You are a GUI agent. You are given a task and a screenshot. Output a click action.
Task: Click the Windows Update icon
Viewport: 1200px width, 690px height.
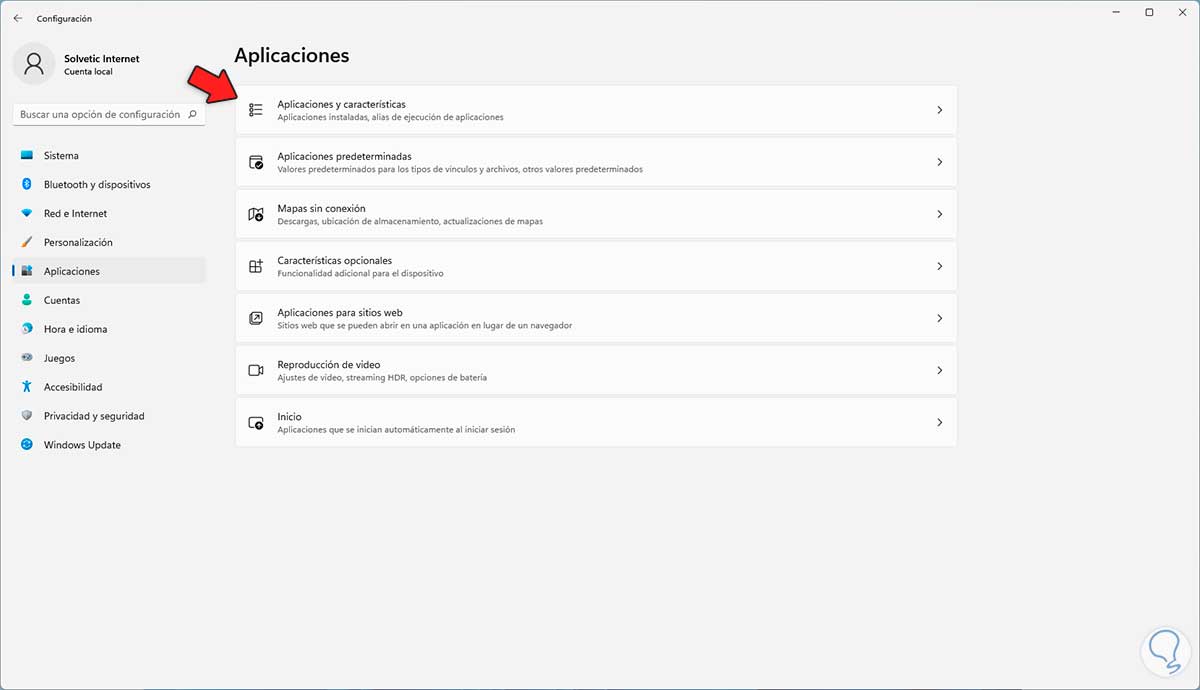point(27,445)
